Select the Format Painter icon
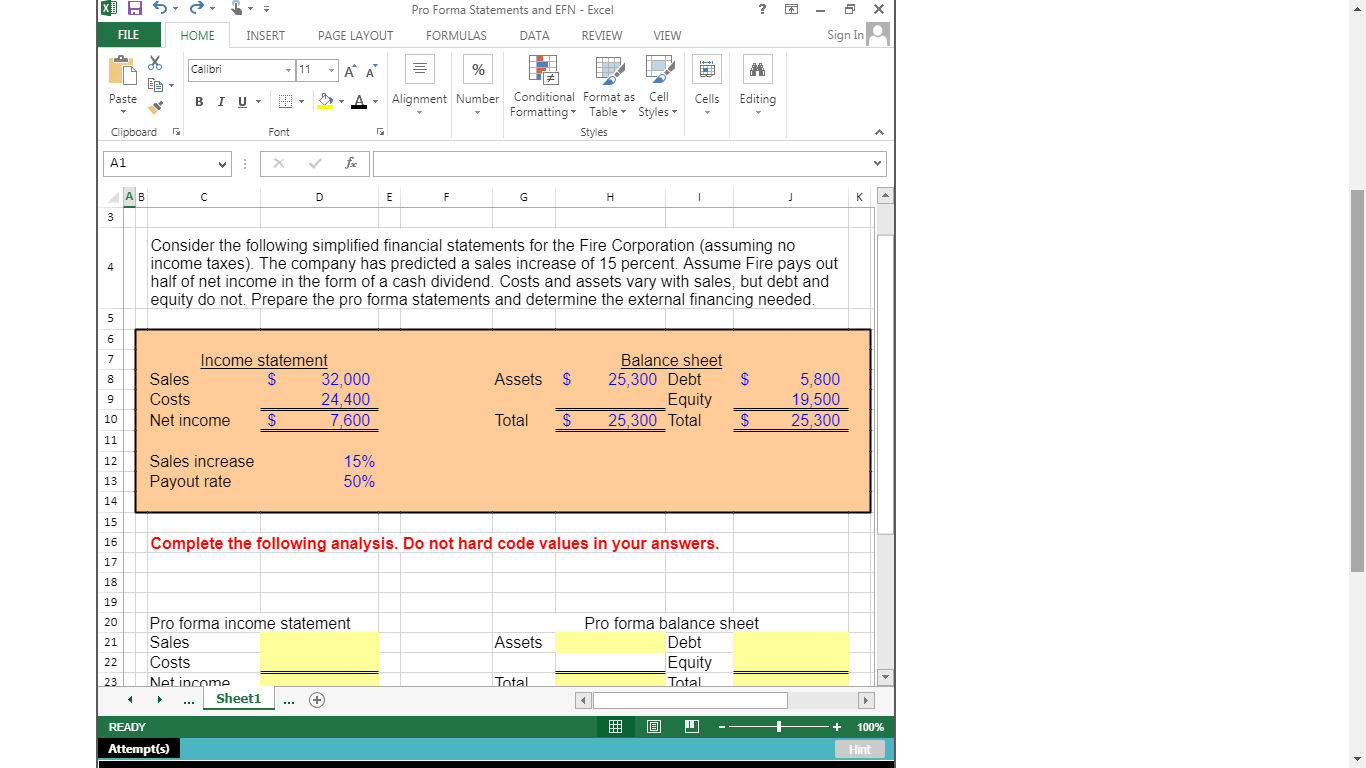Image resolution: width=1366 pixels, height=768 pixels. click(155, 109)
